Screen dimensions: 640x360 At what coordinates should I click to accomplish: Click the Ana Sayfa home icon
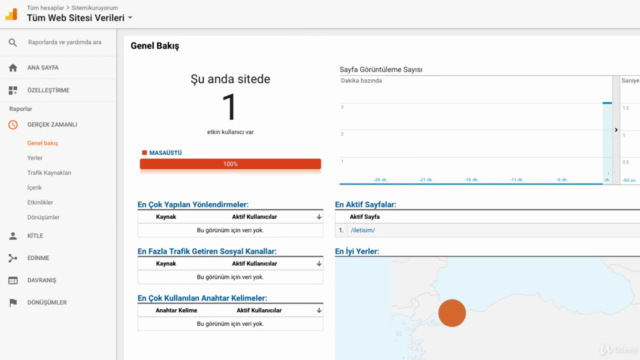pos(13,68)
